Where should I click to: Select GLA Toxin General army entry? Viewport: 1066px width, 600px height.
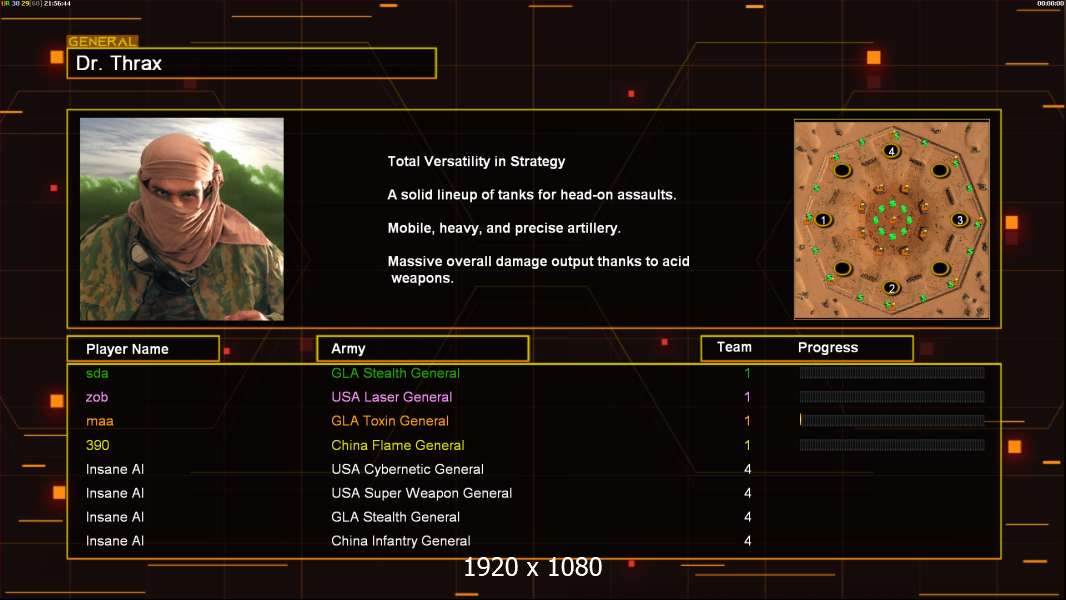click(x=390, y=421)
